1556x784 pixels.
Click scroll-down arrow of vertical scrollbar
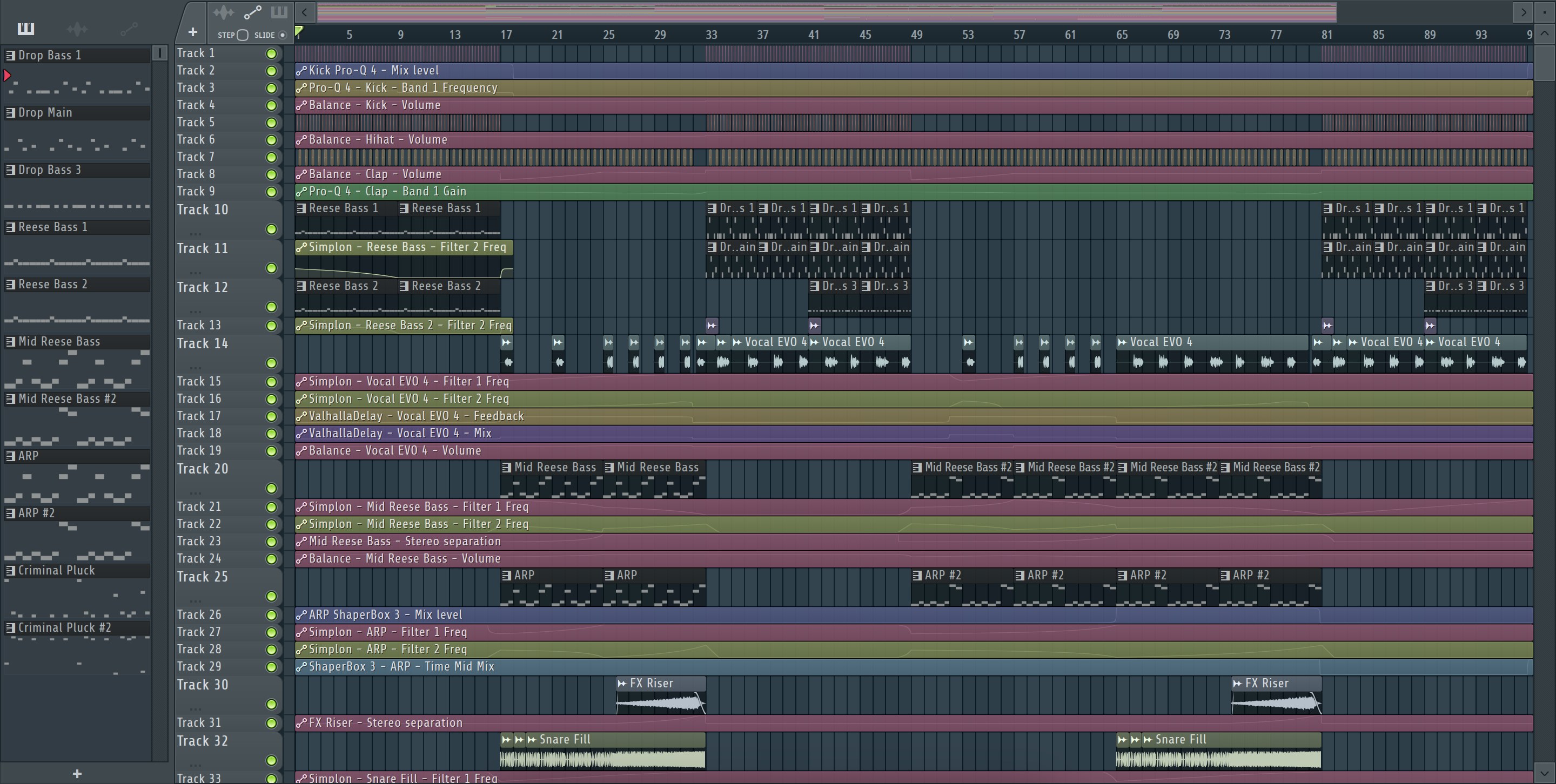pyautogui.click(x=1545, y=772)
